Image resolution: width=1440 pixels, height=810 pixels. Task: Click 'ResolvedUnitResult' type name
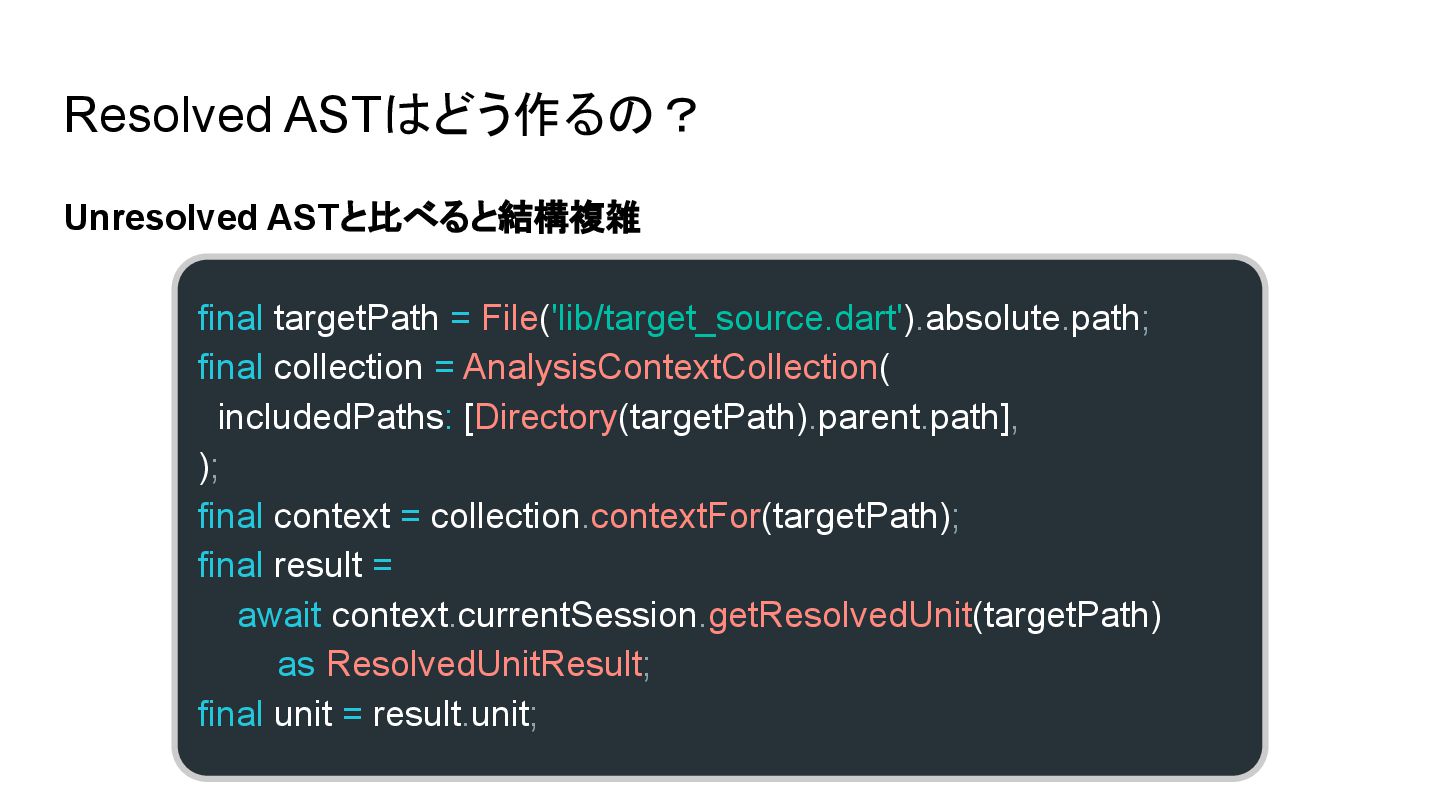[484, 664]
